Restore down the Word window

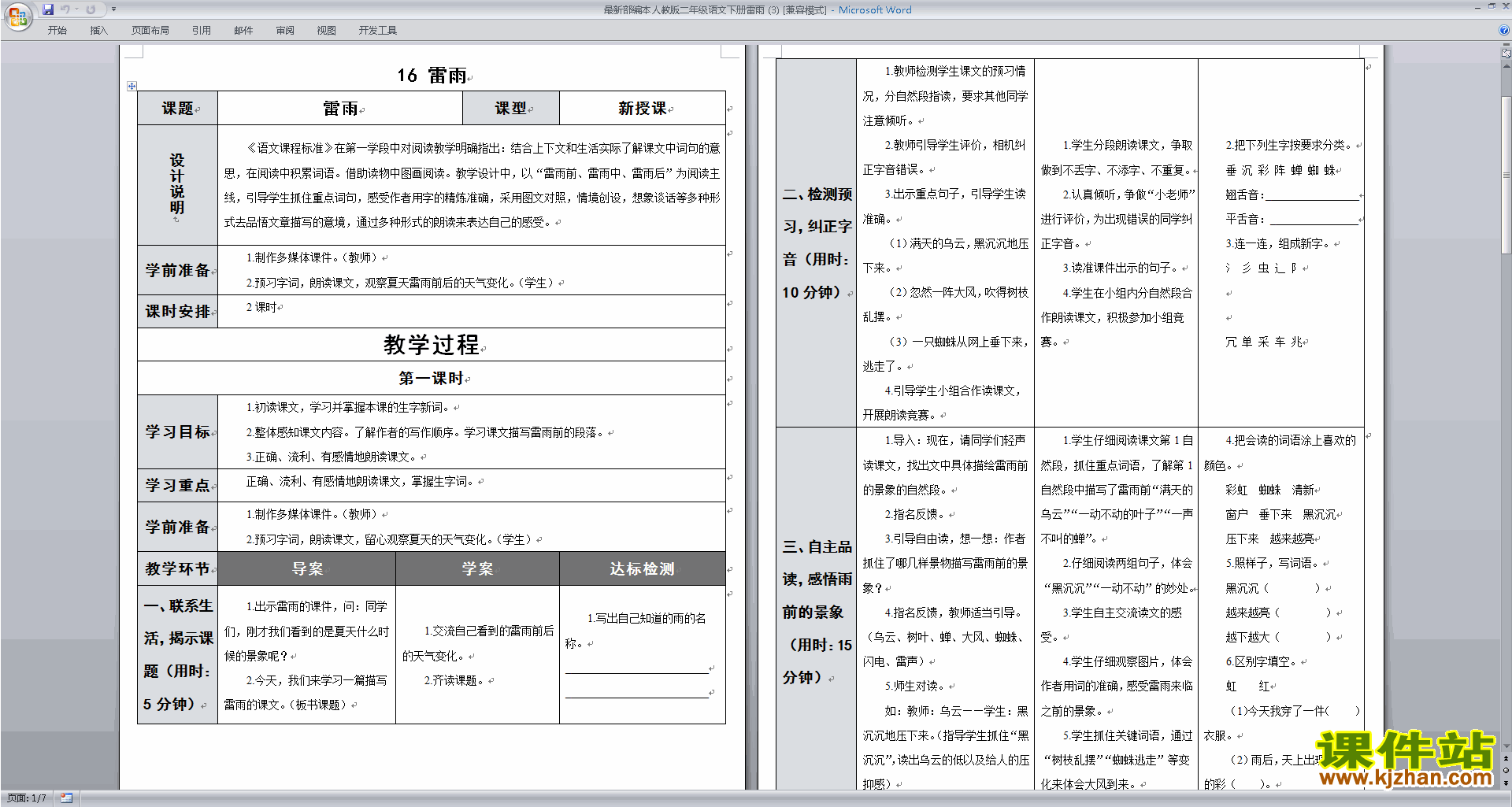[1491, 6]
